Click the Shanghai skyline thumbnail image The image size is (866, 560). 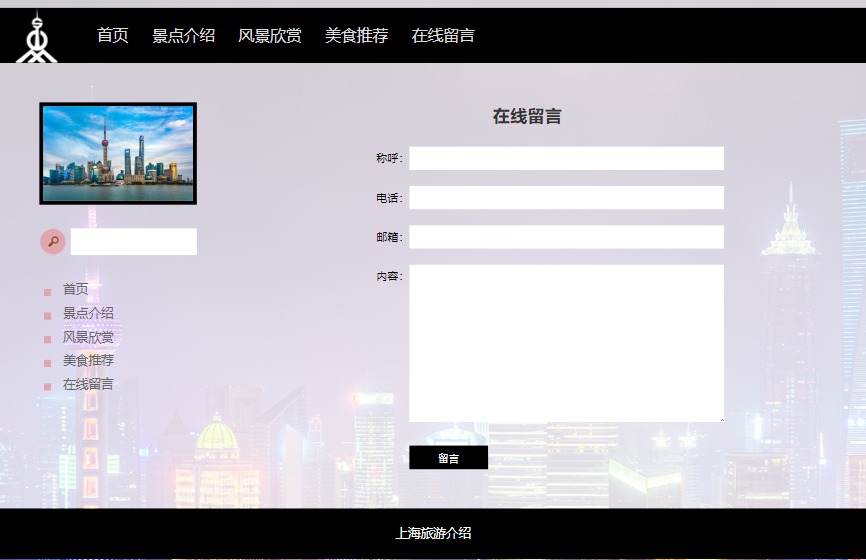coord(118,153)
